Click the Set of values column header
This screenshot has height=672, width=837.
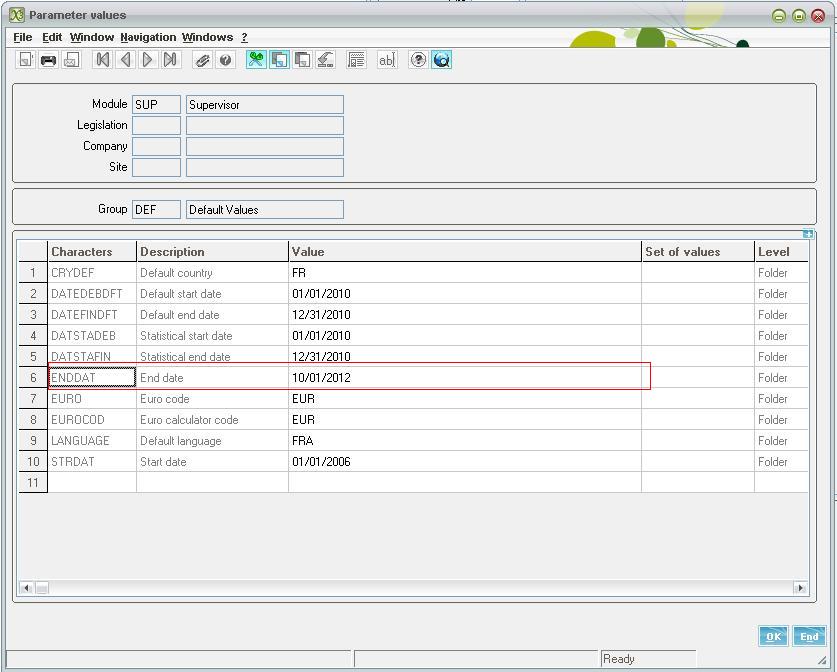pyautogui.click(x=698, y=251)
